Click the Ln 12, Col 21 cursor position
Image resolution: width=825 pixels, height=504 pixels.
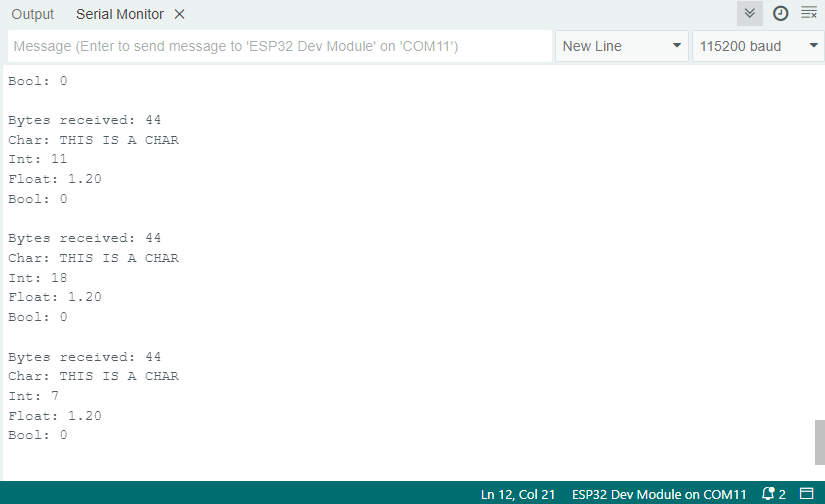click(518, 494)
